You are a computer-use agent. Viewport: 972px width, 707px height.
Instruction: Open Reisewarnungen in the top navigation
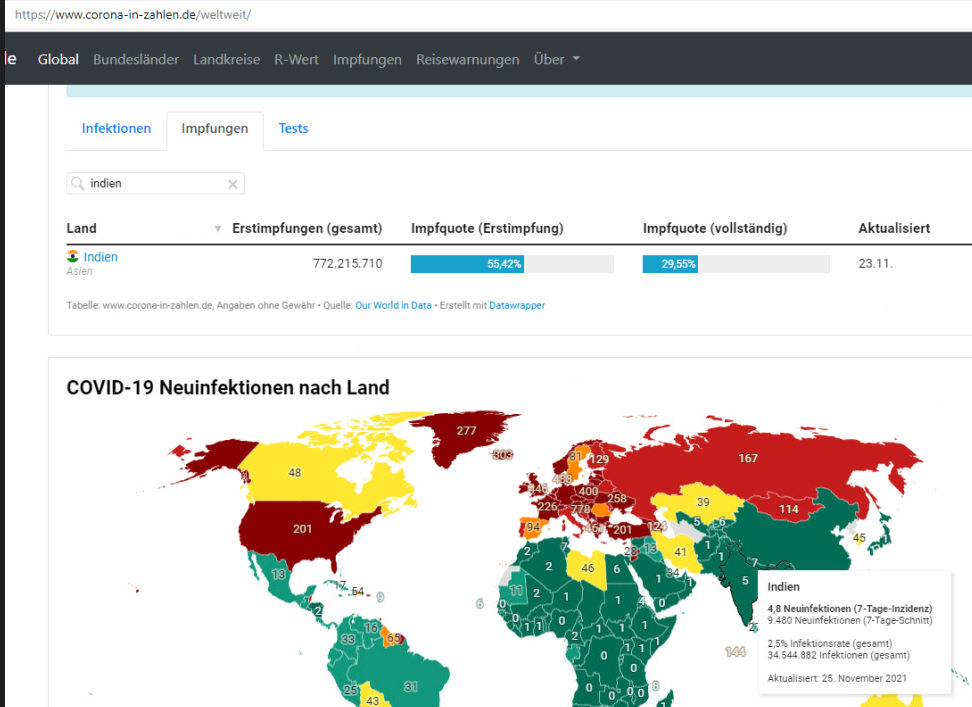click(467, 59)
